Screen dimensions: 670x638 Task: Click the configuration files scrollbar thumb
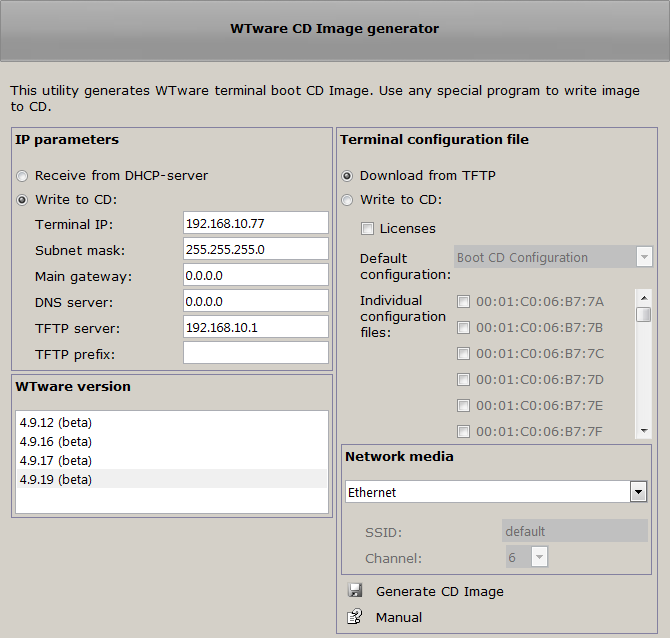pyautogui.click(x=644, y=315)
